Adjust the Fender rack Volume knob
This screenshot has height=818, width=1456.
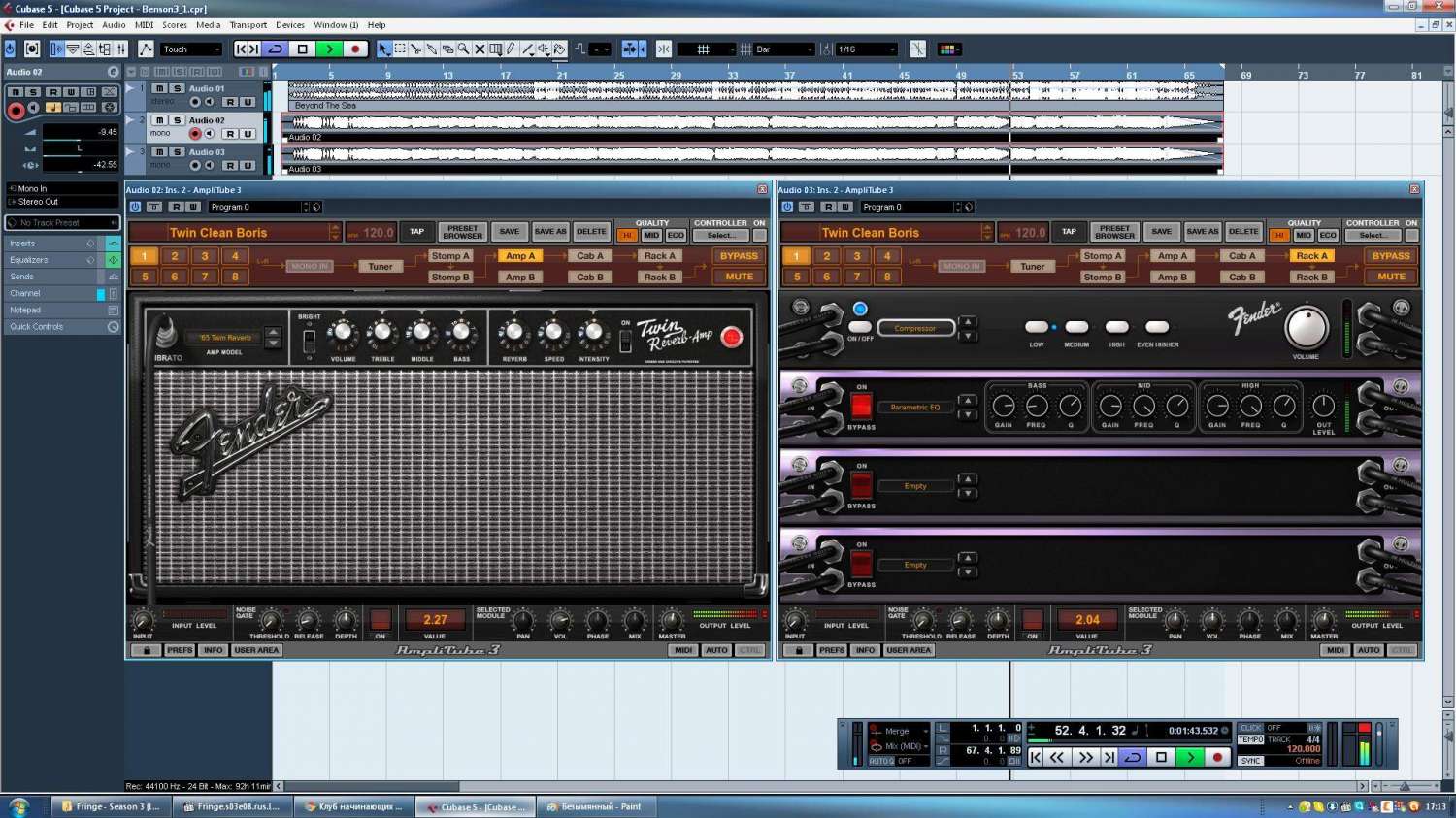click(1306, 328)
